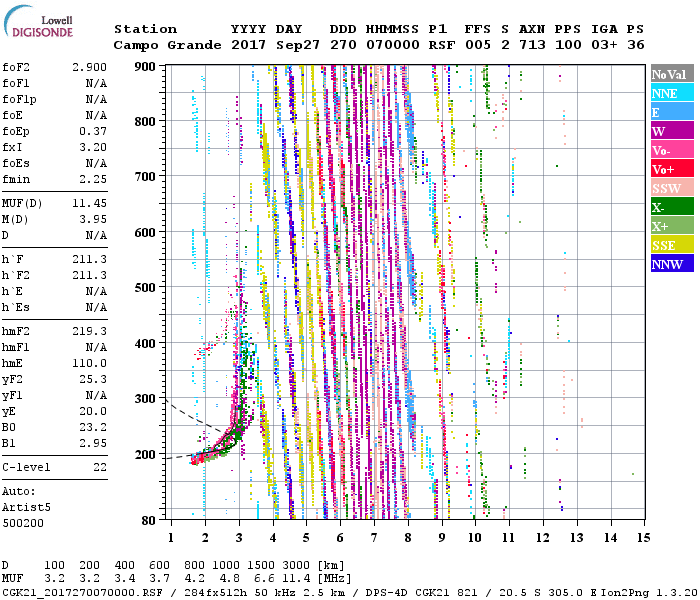Screen dimensions: 700x600
Task: Click the X- dark green legend swatch
Action: [672, 207]
